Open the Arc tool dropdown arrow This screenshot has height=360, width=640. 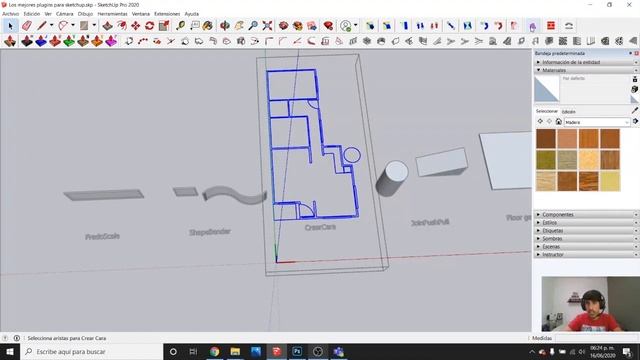[x=73, y=25]
